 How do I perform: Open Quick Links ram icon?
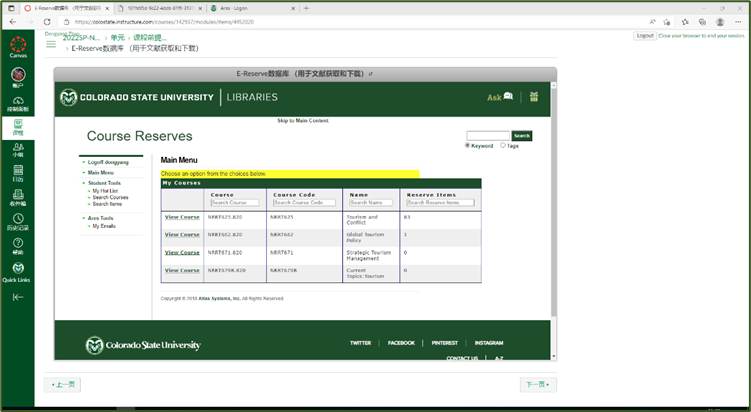[x=18, y=270]
